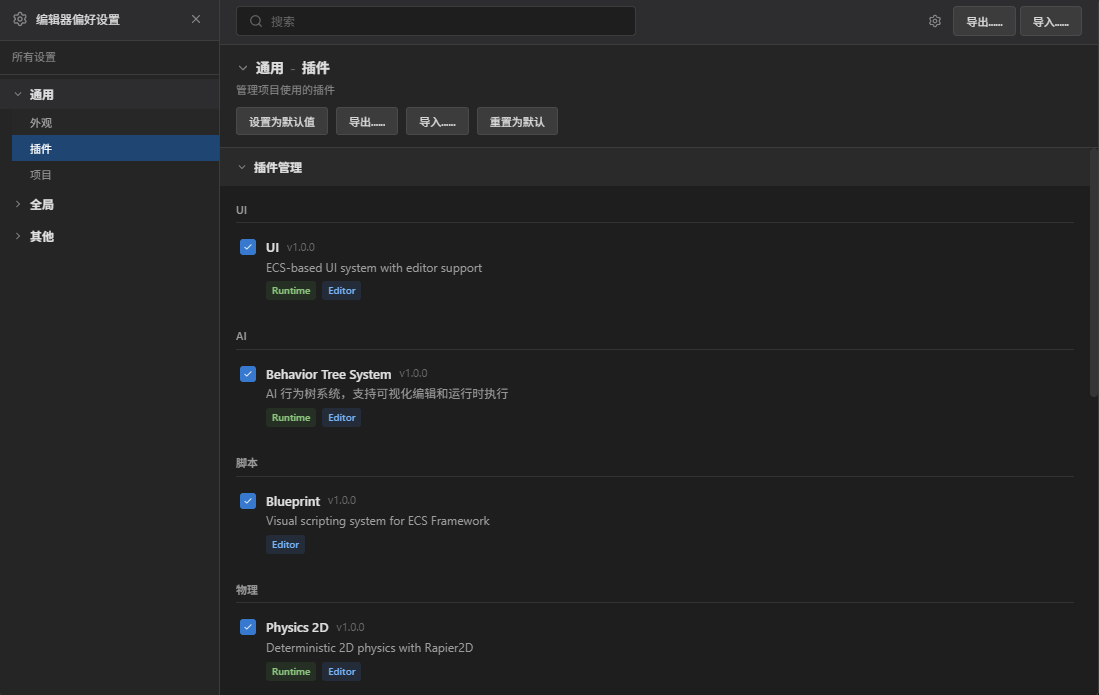
Task: Disable the Physics 2D plugin
Action: coord(247,626)
